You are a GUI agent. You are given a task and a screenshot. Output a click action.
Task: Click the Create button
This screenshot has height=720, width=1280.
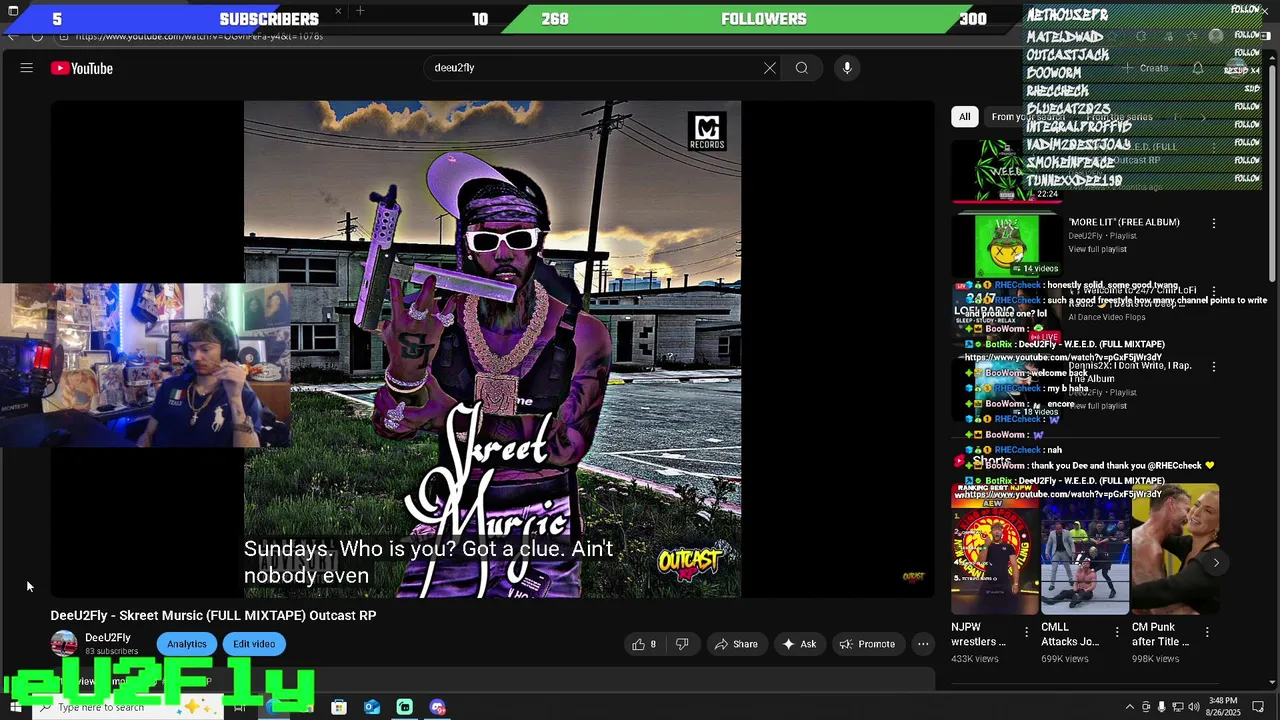[x=1145, y=68]
